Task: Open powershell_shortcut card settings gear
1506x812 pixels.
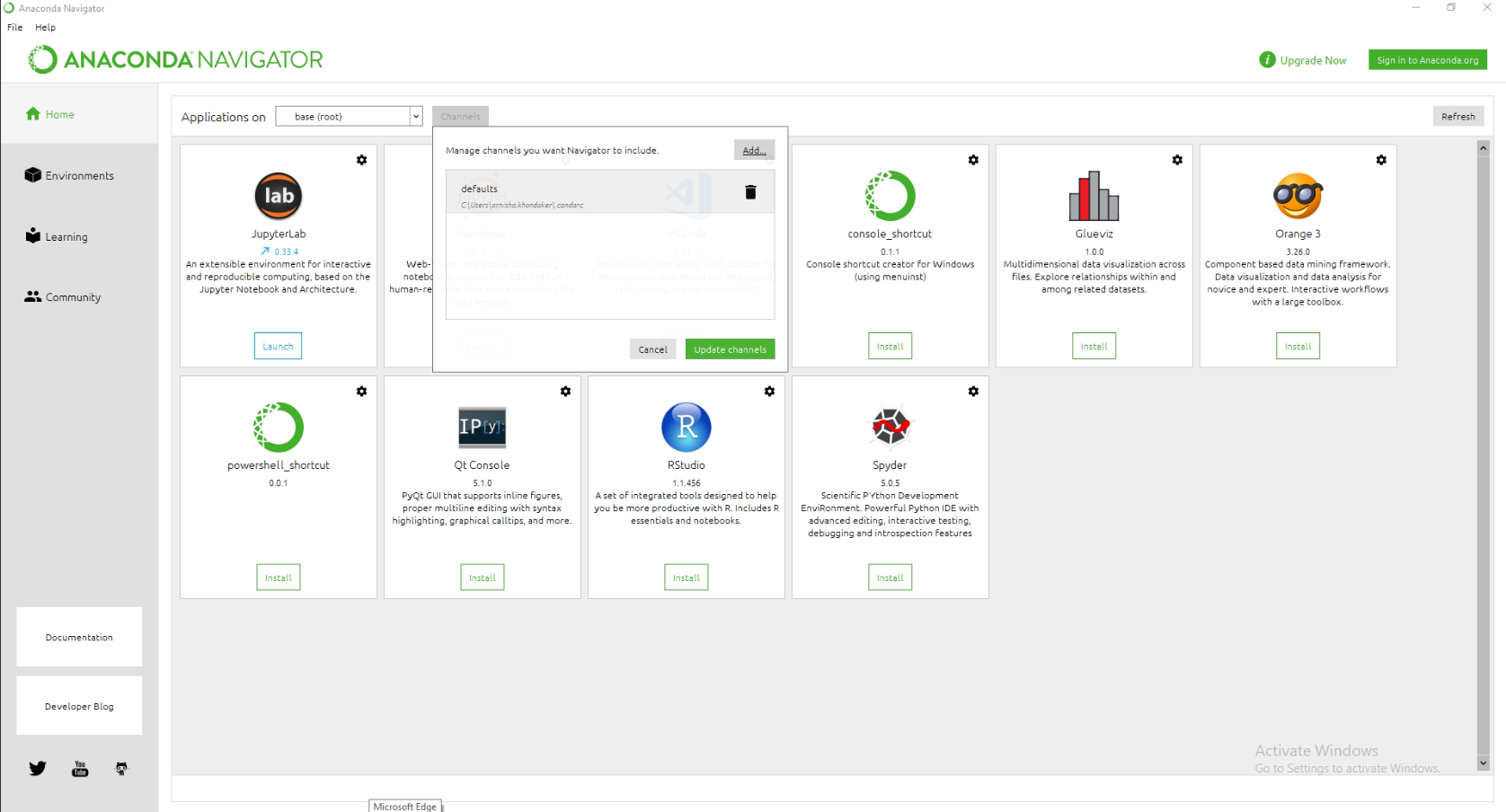Action: pyautogui.click(x=361, y=392)
